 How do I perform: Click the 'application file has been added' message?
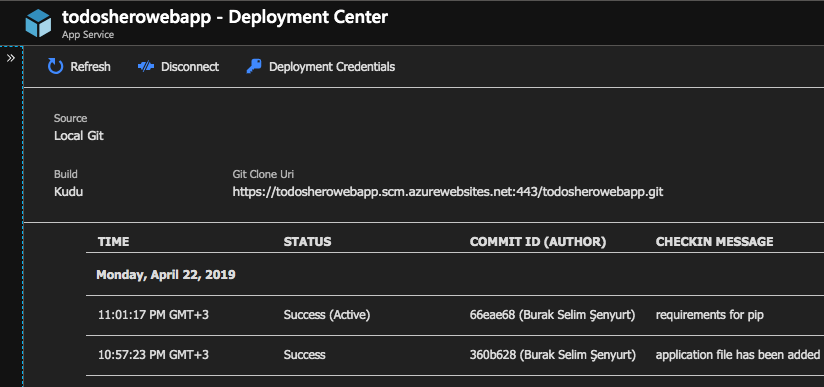[x=738, y=355]
